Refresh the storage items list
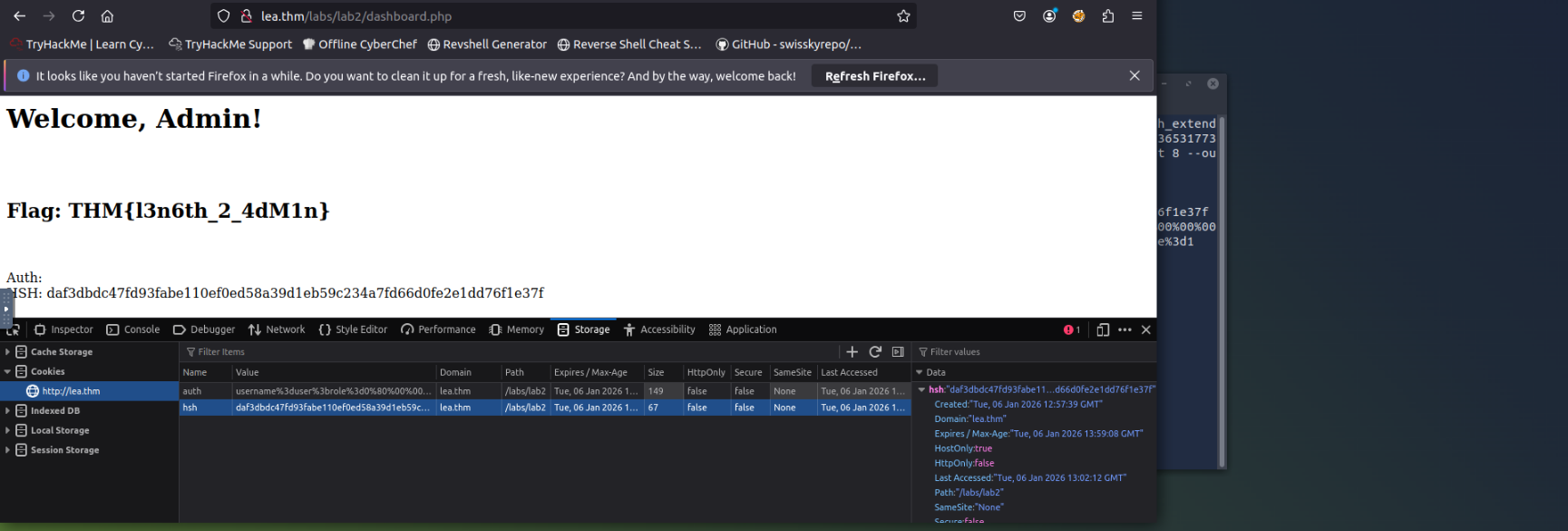Screen dimensions: 1568x531 875,352
